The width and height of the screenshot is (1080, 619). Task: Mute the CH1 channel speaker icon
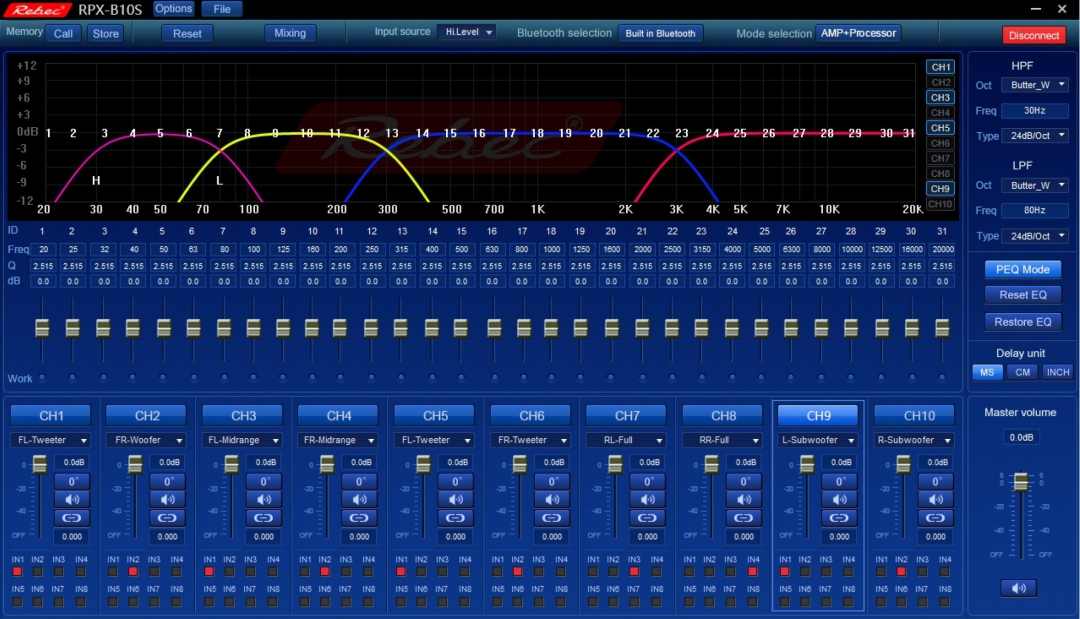(72, 499)
